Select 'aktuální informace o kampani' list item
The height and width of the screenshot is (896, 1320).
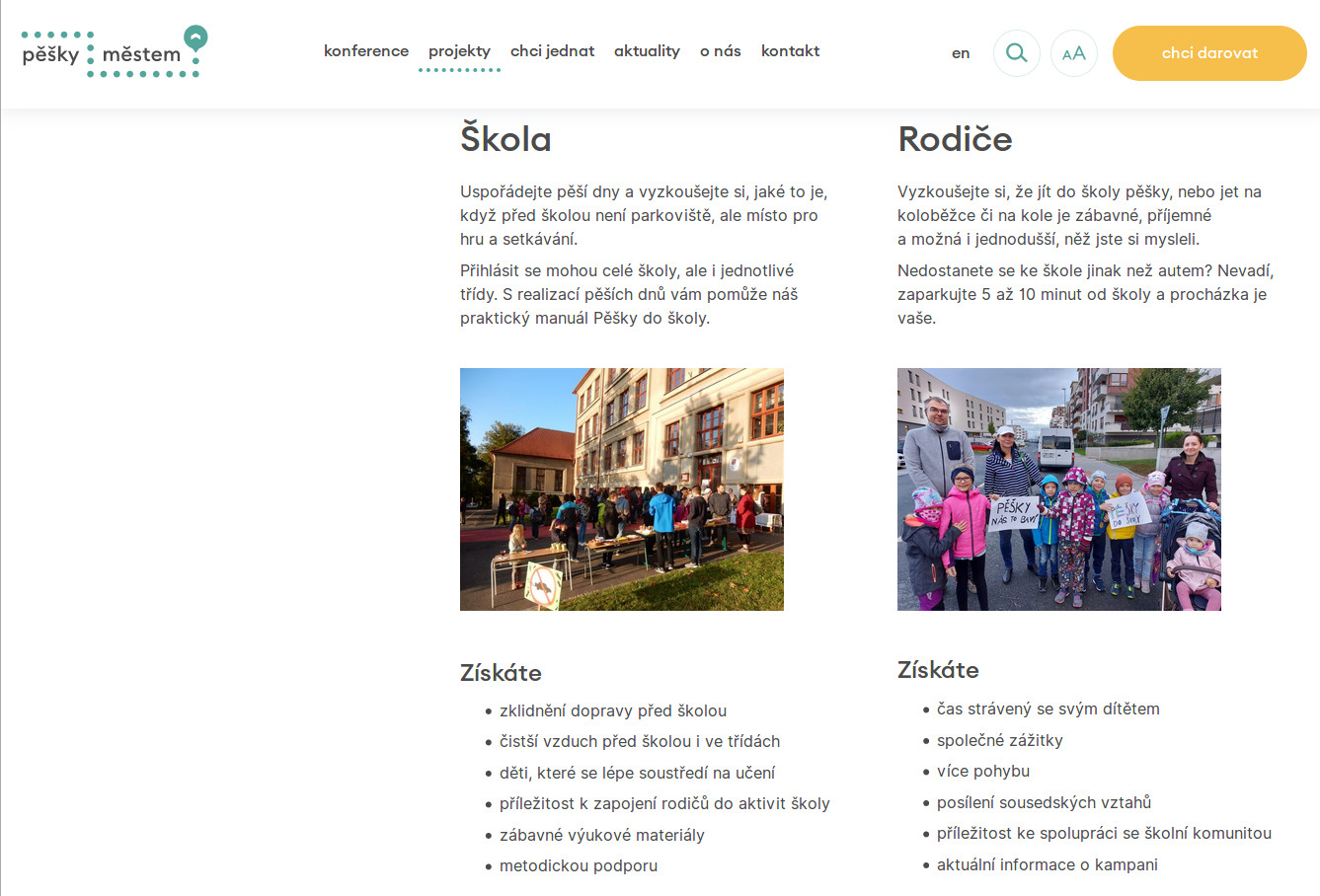pos(1048,864)
